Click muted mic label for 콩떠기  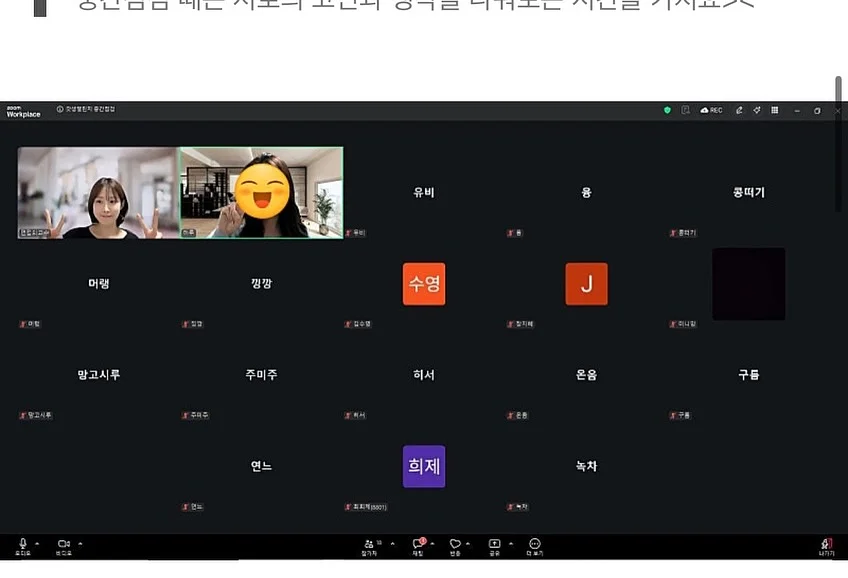click(683, 233)
